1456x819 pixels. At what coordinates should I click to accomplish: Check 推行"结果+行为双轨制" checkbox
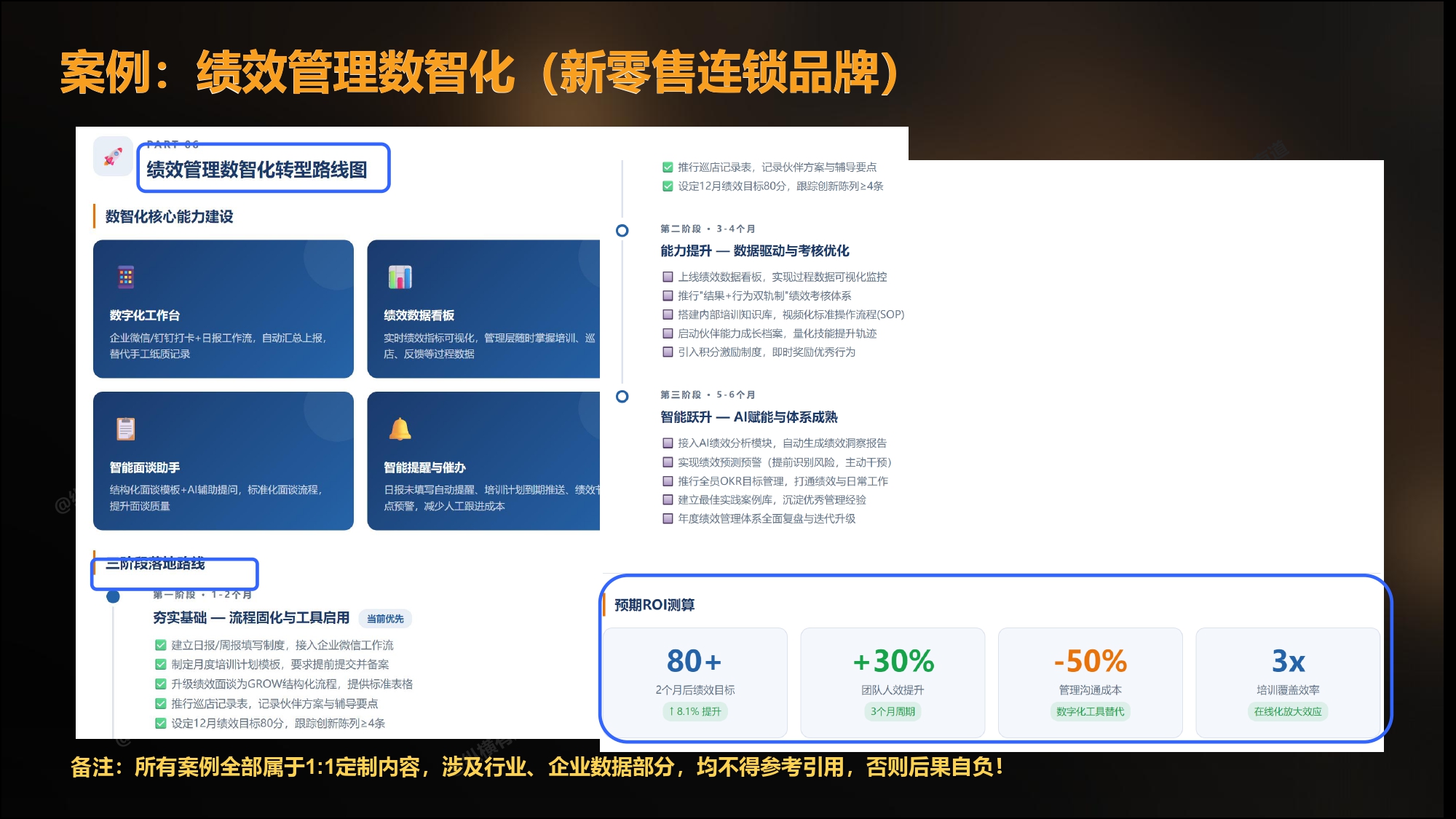click(668, 296)
